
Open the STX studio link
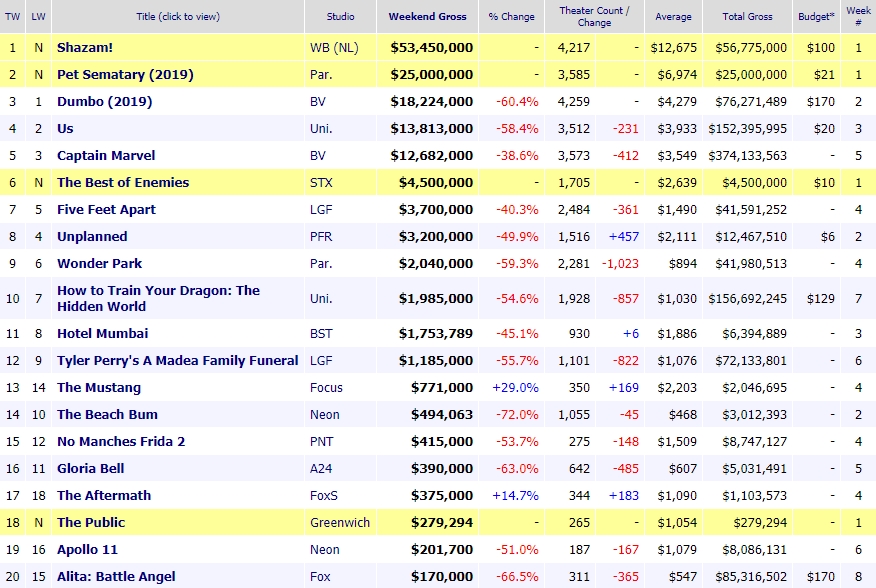(321, 182)
